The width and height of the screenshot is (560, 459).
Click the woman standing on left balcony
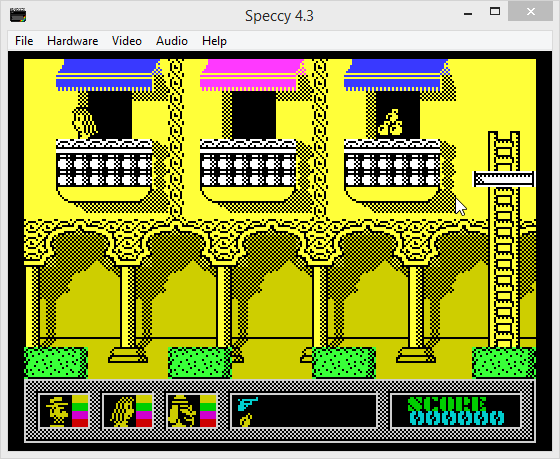click(x=84, y=123)
